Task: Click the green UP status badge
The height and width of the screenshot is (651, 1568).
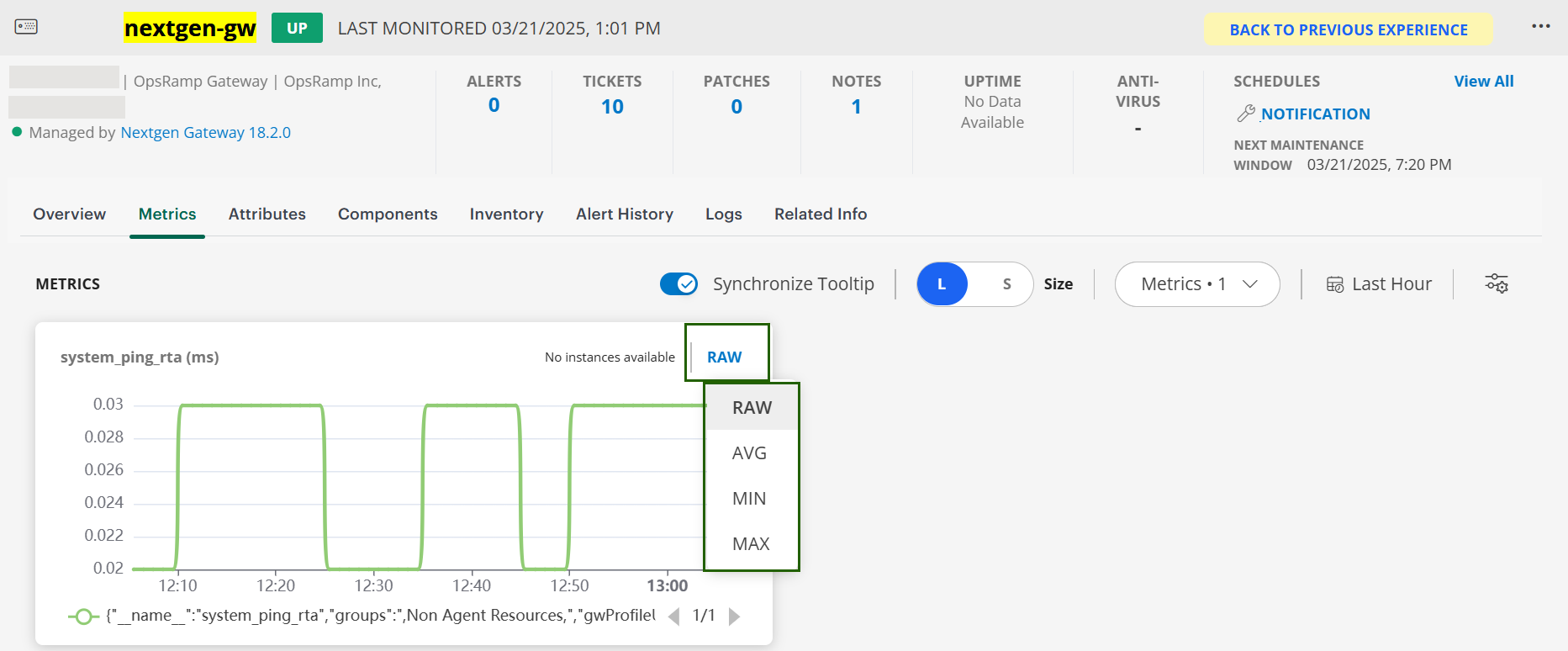Action: 297,28
